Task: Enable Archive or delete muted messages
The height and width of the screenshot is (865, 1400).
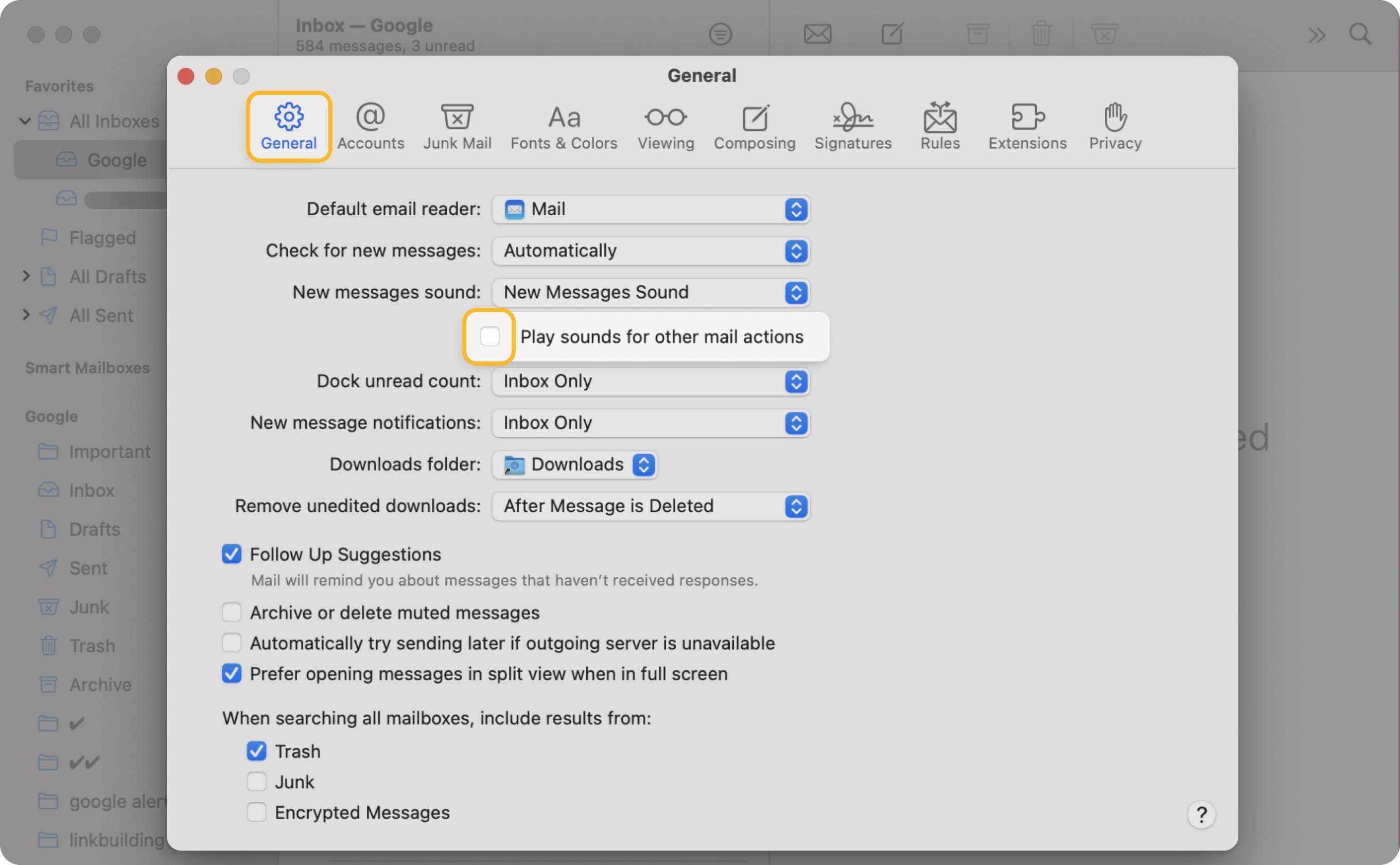Action: [x=231, y=612]
